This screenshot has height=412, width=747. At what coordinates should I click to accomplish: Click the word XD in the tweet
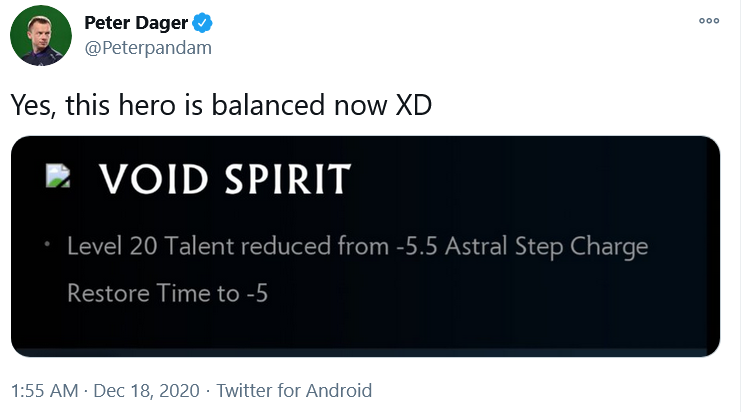pyautogui.click(x=414, y=105)
